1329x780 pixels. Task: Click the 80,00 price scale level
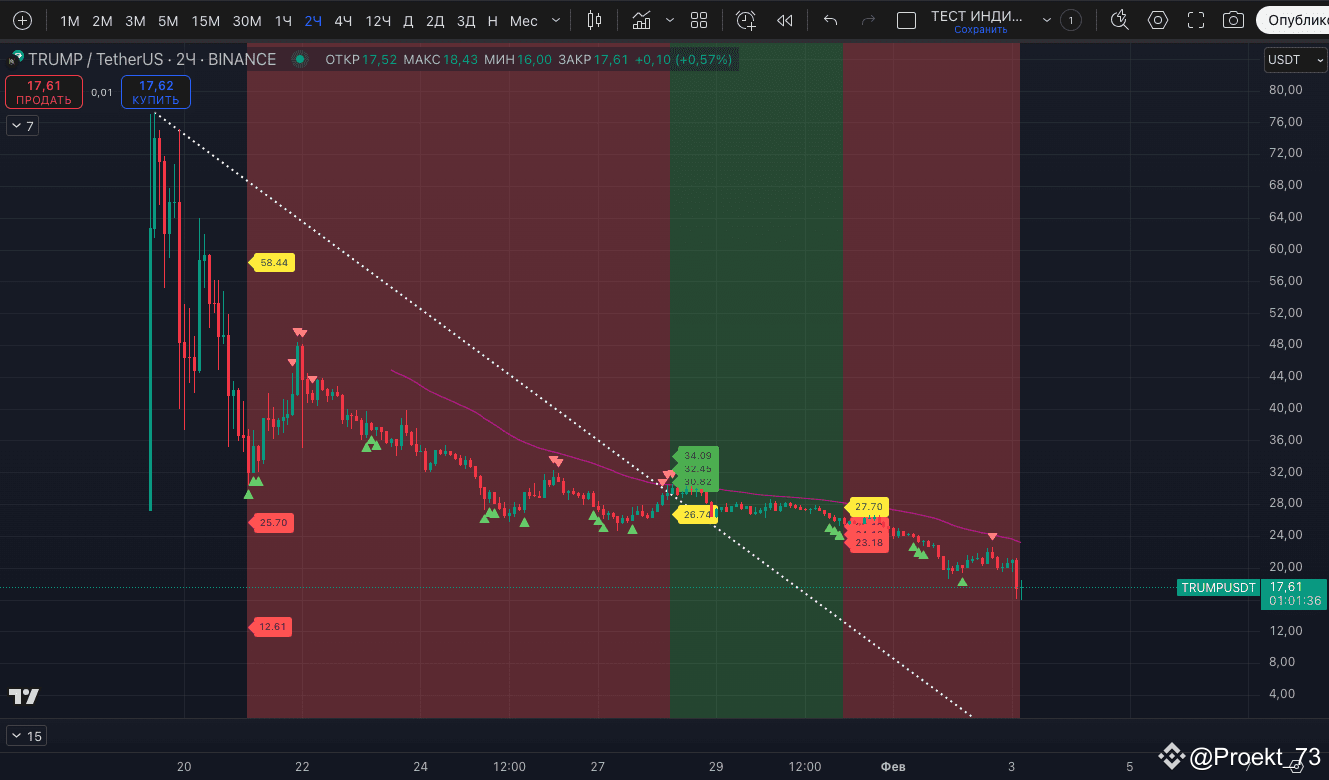point(1284,90)
